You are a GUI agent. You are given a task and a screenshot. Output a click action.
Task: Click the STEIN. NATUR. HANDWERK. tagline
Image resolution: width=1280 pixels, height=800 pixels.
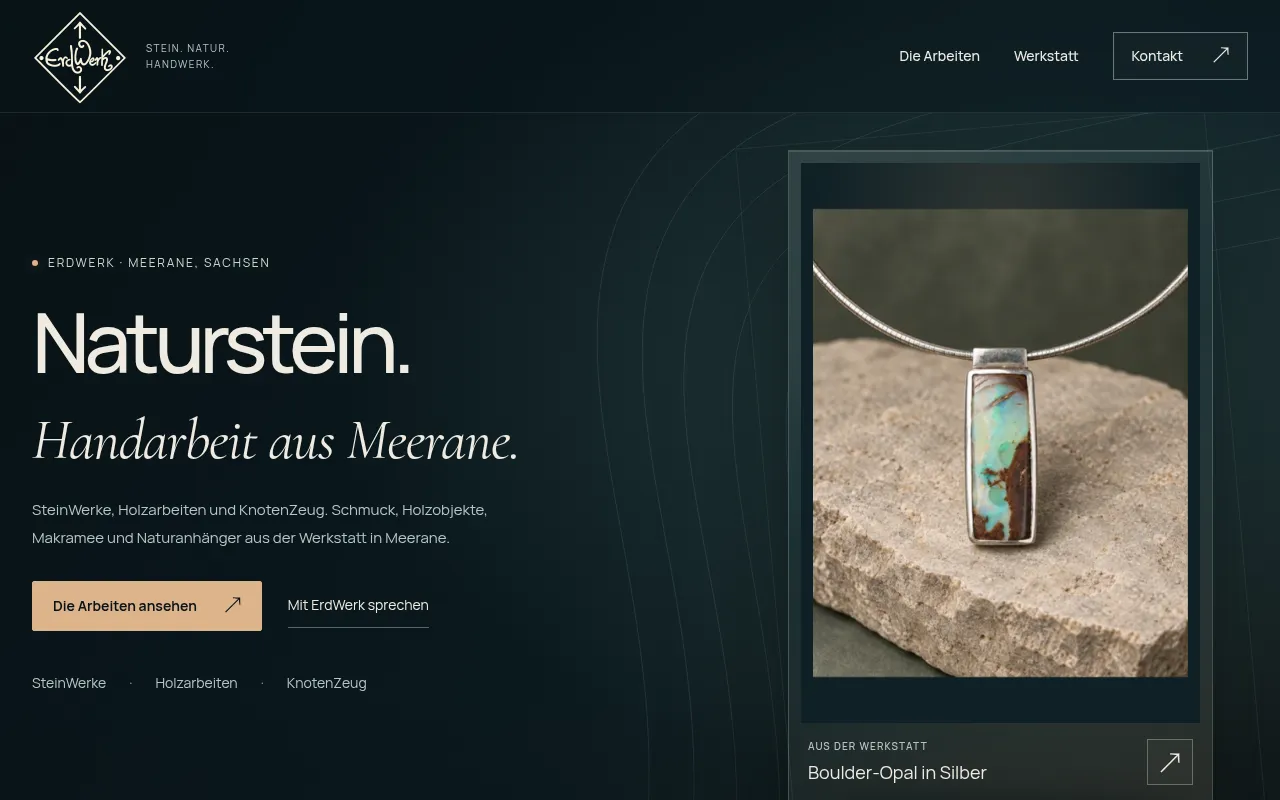tap(188, 56)
